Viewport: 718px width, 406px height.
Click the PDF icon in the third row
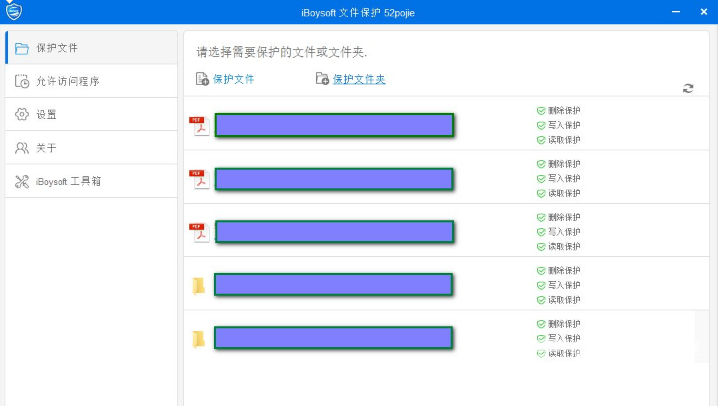[x=199, y=232]
